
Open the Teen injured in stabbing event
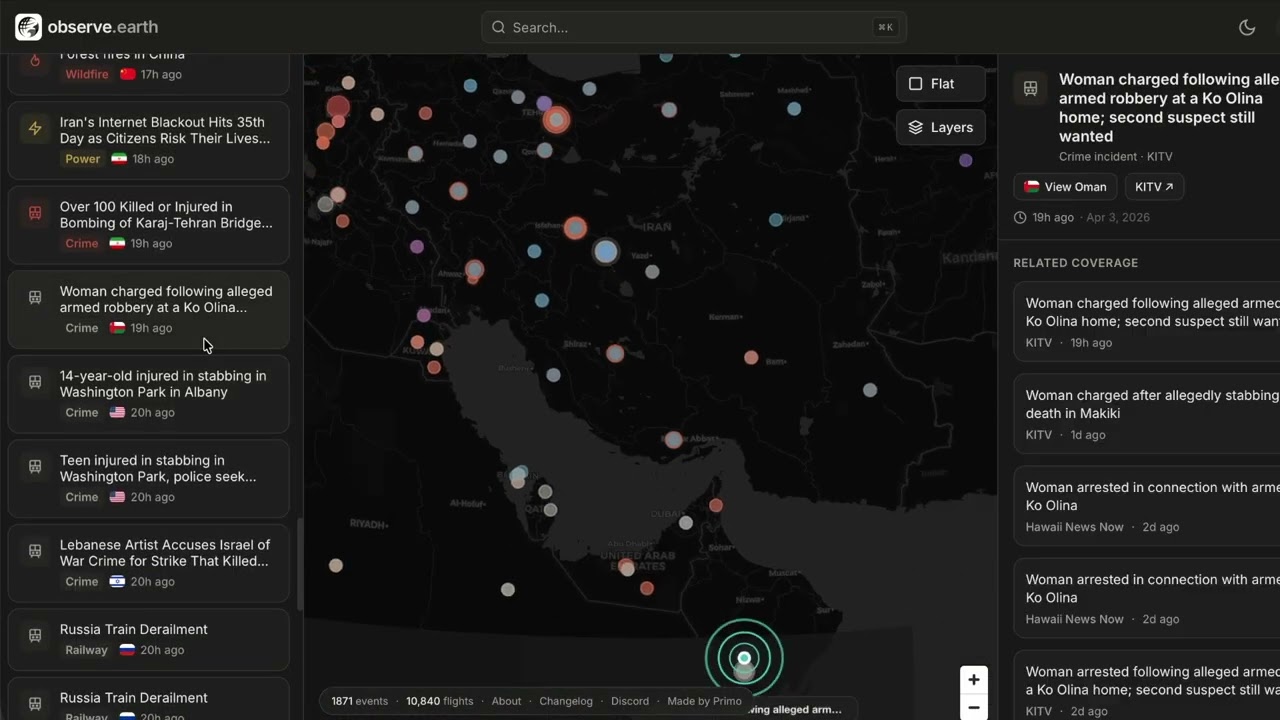pos(149,478)
